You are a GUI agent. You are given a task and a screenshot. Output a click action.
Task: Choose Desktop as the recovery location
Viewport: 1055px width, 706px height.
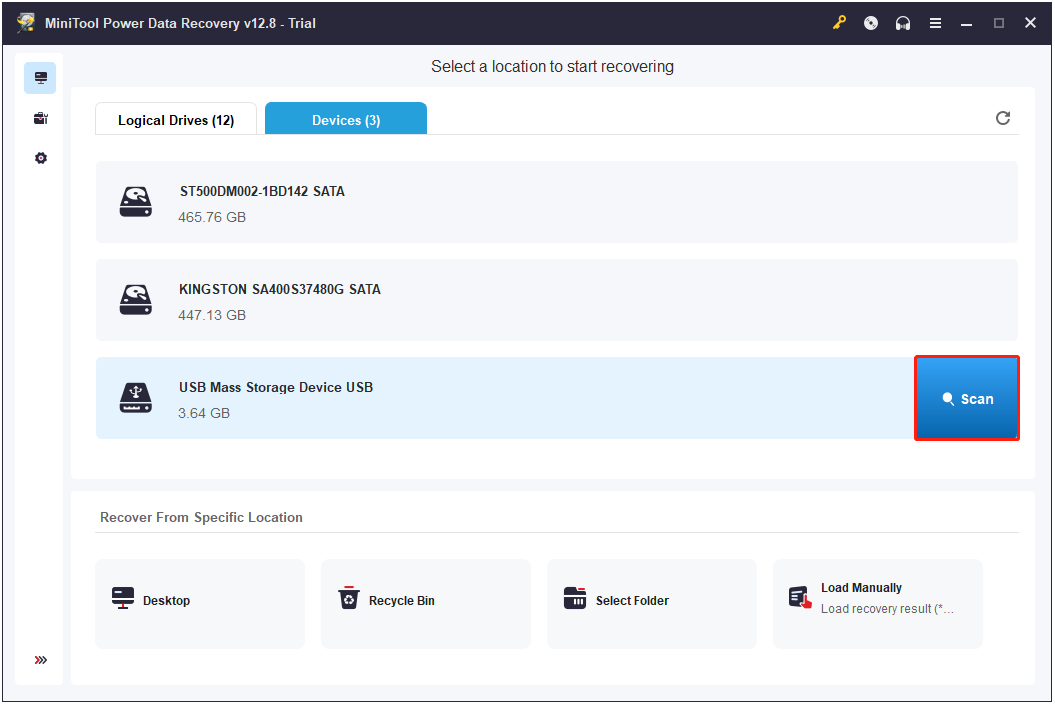[200, 603]
